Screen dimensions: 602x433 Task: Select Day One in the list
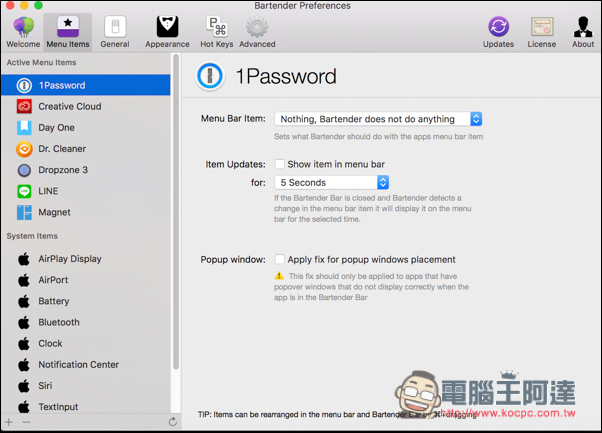coord(56,127)
